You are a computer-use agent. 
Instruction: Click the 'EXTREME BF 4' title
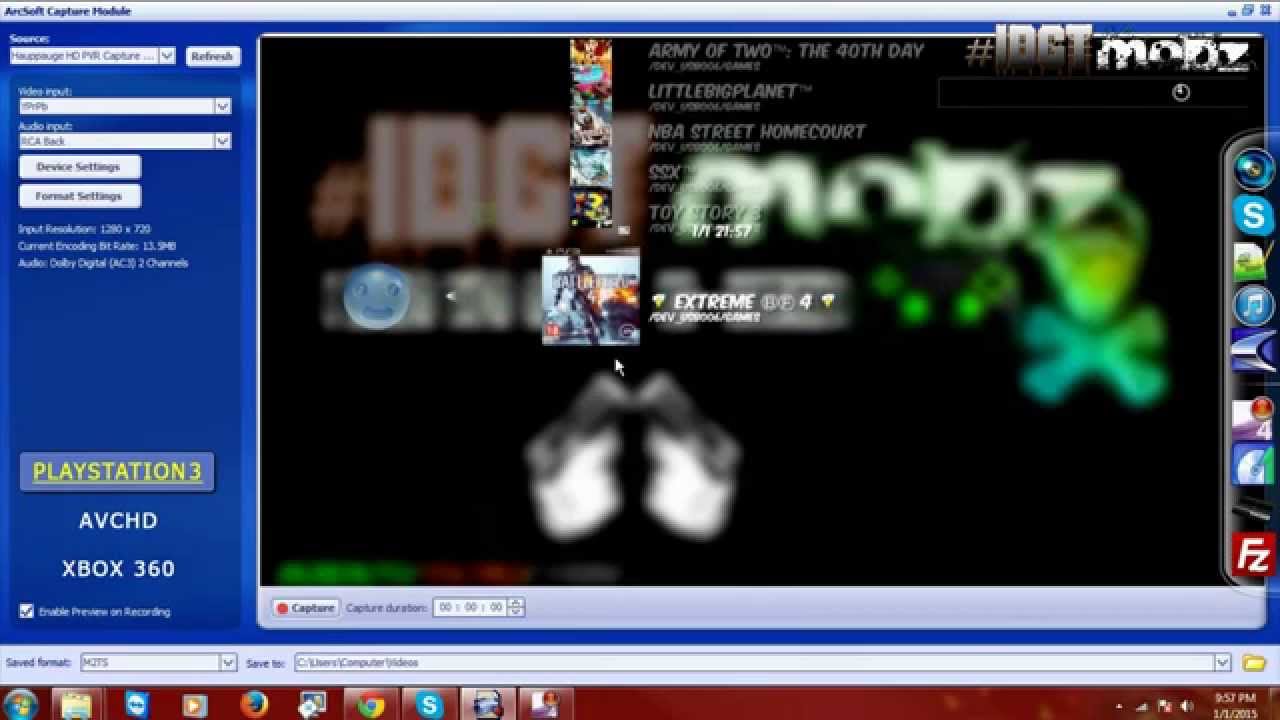[x=742, y=301]
